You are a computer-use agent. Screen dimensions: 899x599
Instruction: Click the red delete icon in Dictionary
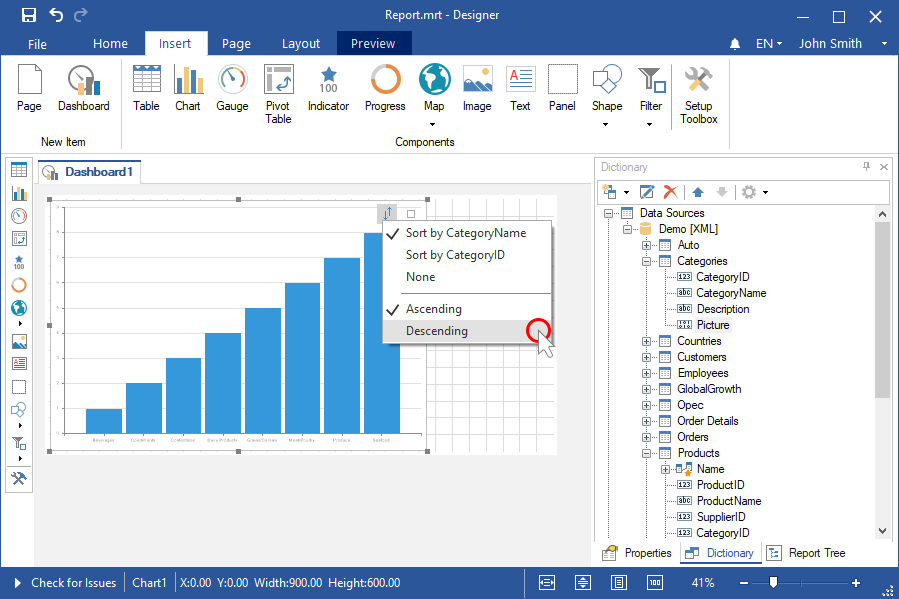[671, 191]
